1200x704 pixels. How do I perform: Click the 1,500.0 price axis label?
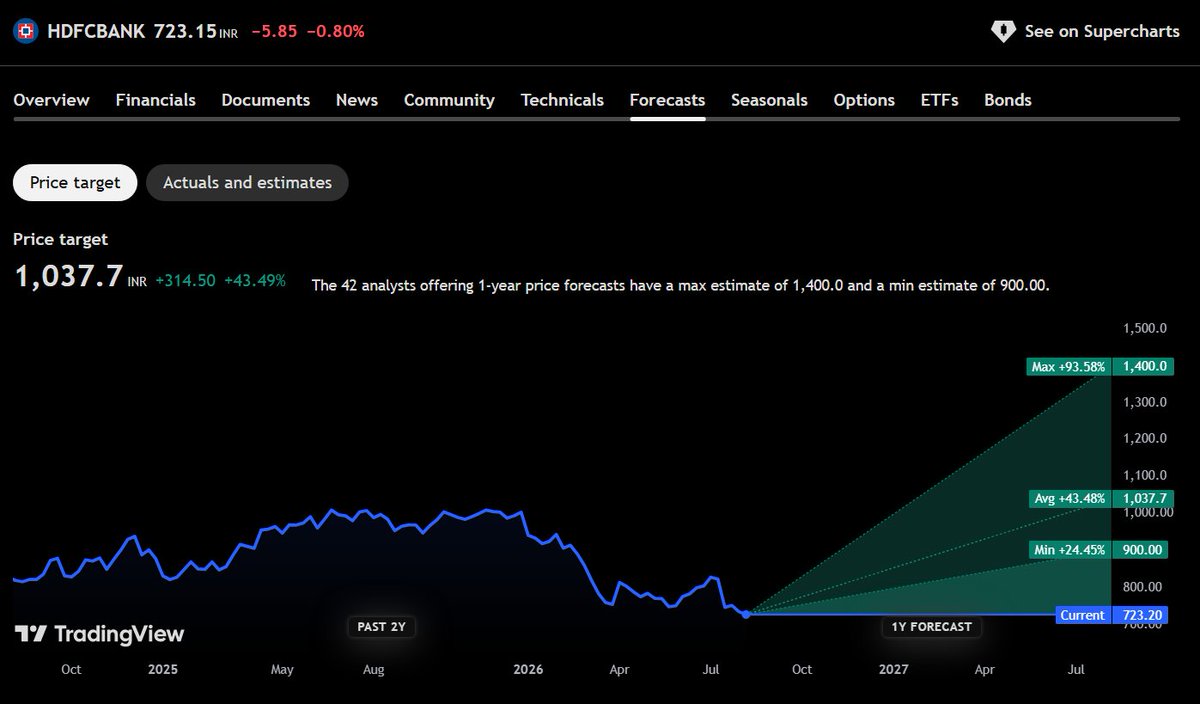click(x=1145, y=328)
